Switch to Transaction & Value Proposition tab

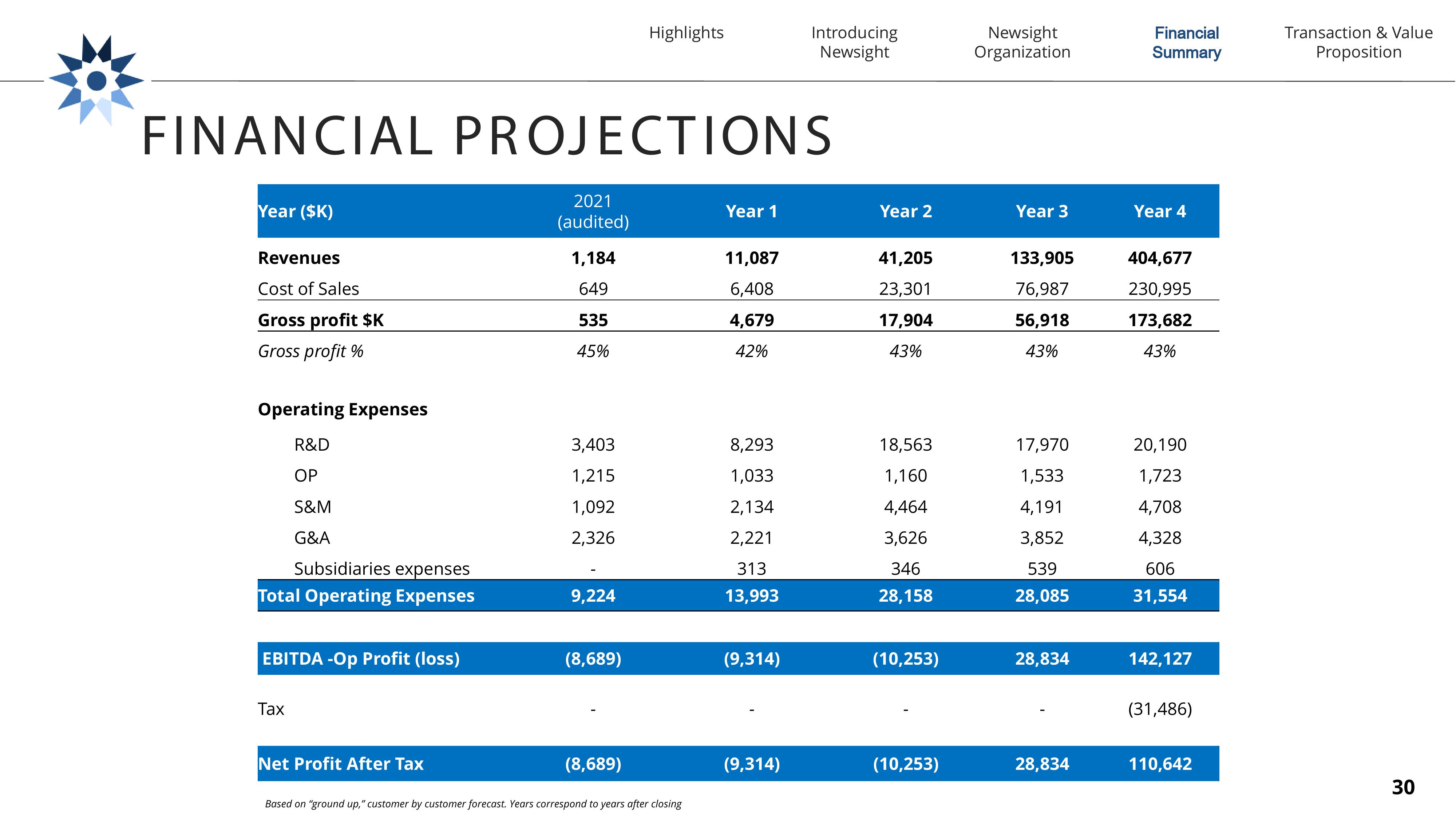point(1358,42)
